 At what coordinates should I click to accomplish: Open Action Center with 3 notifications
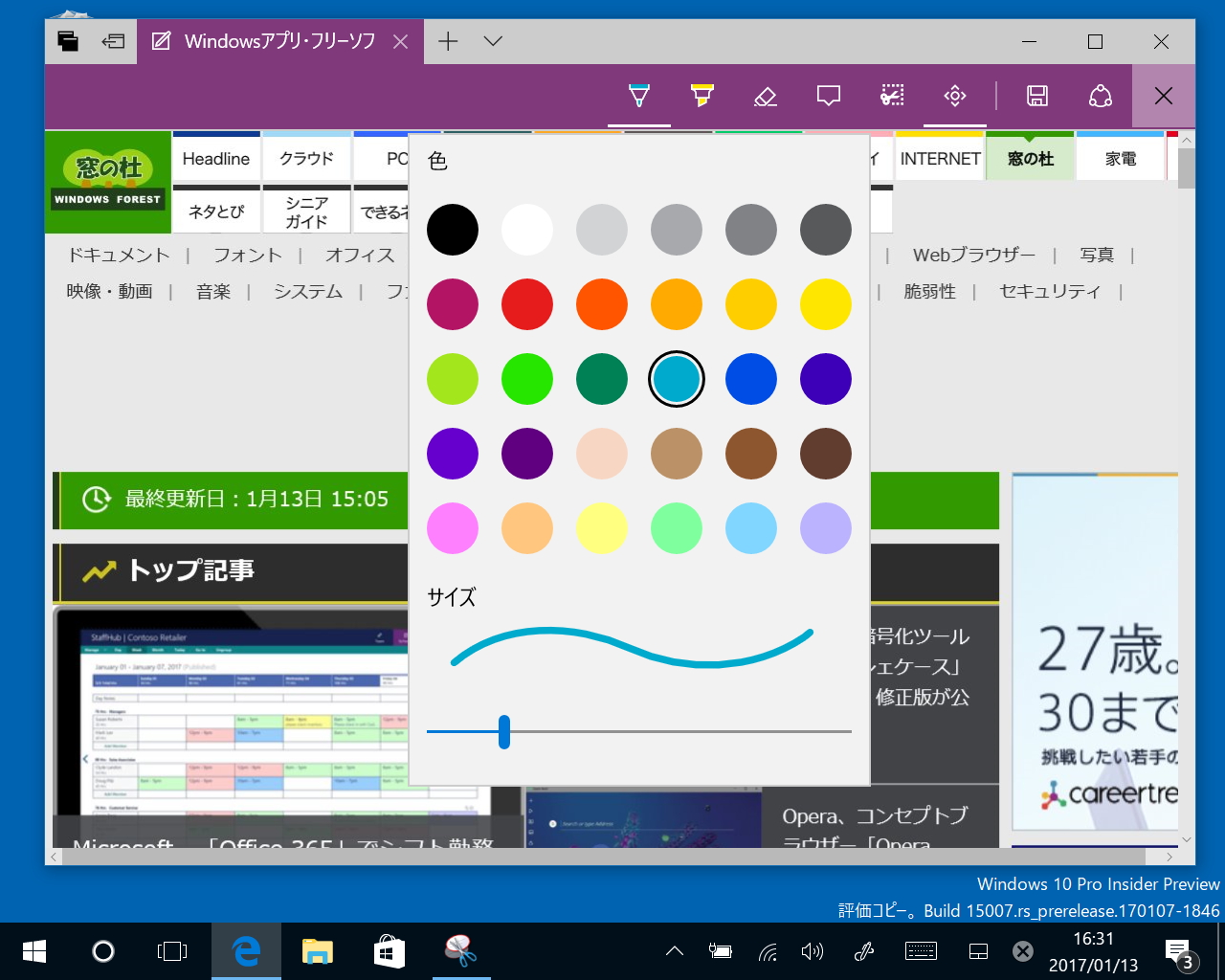coord(1177,950)
